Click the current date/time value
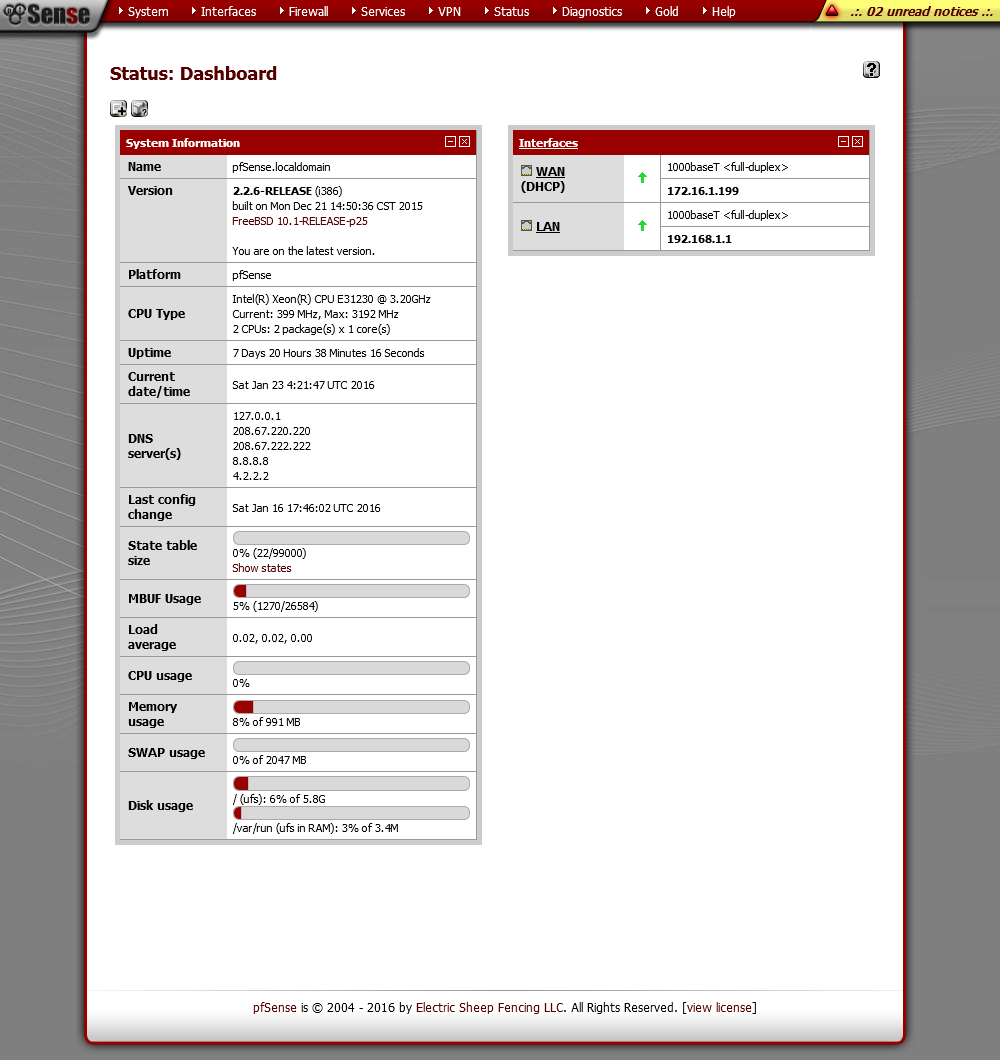 (304, 385)
